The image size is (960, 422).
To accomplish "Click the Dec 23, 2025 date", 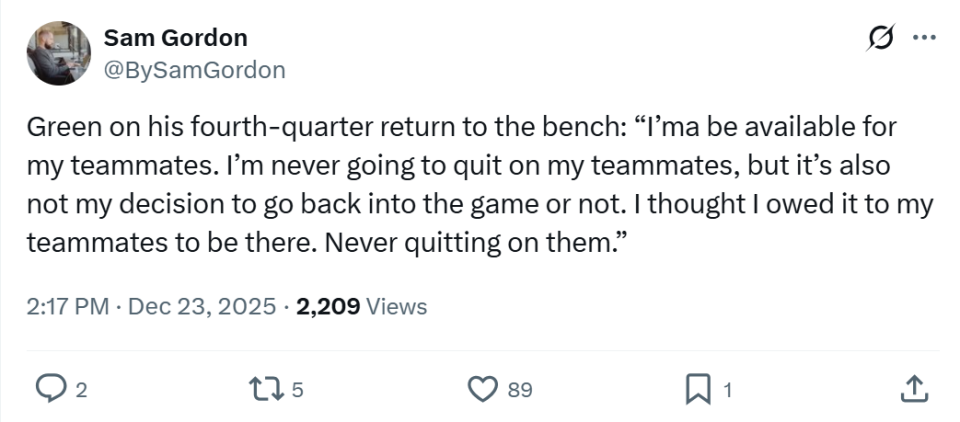I will pyautogui.click(x=200, y=307).
